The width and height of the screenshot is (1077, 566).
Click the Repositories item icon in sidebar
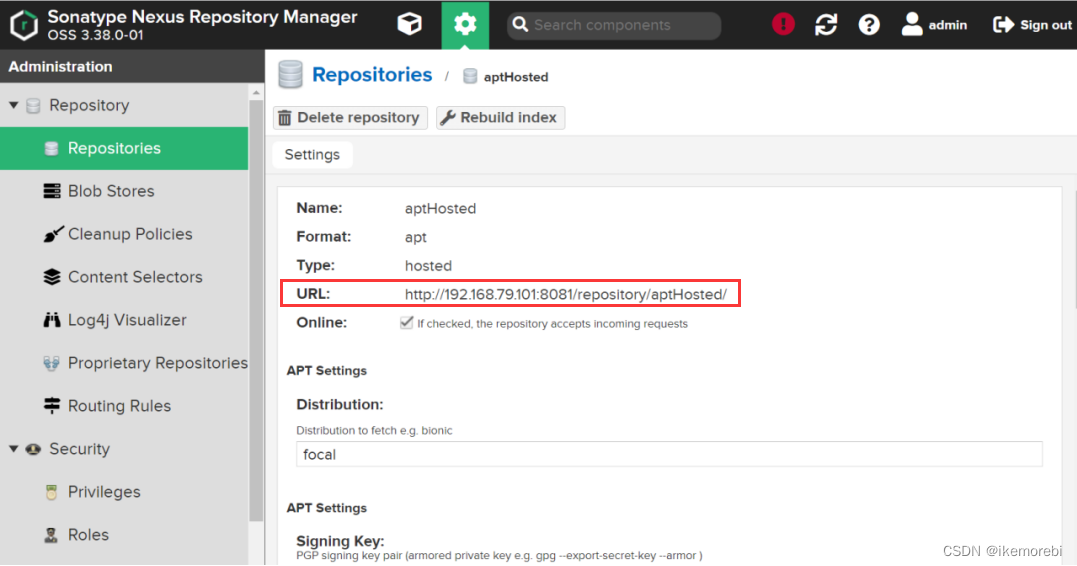52,148
